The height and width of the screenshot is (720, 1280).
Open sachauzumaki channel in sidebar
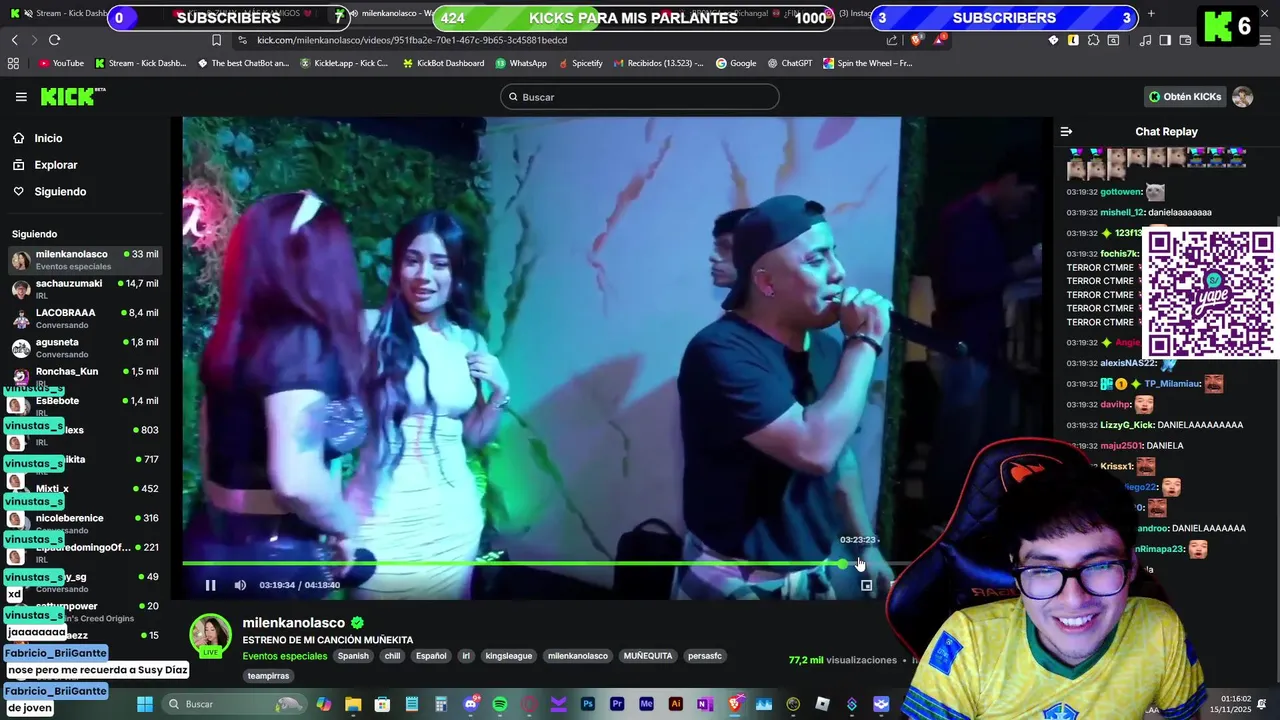pos(85,289)
